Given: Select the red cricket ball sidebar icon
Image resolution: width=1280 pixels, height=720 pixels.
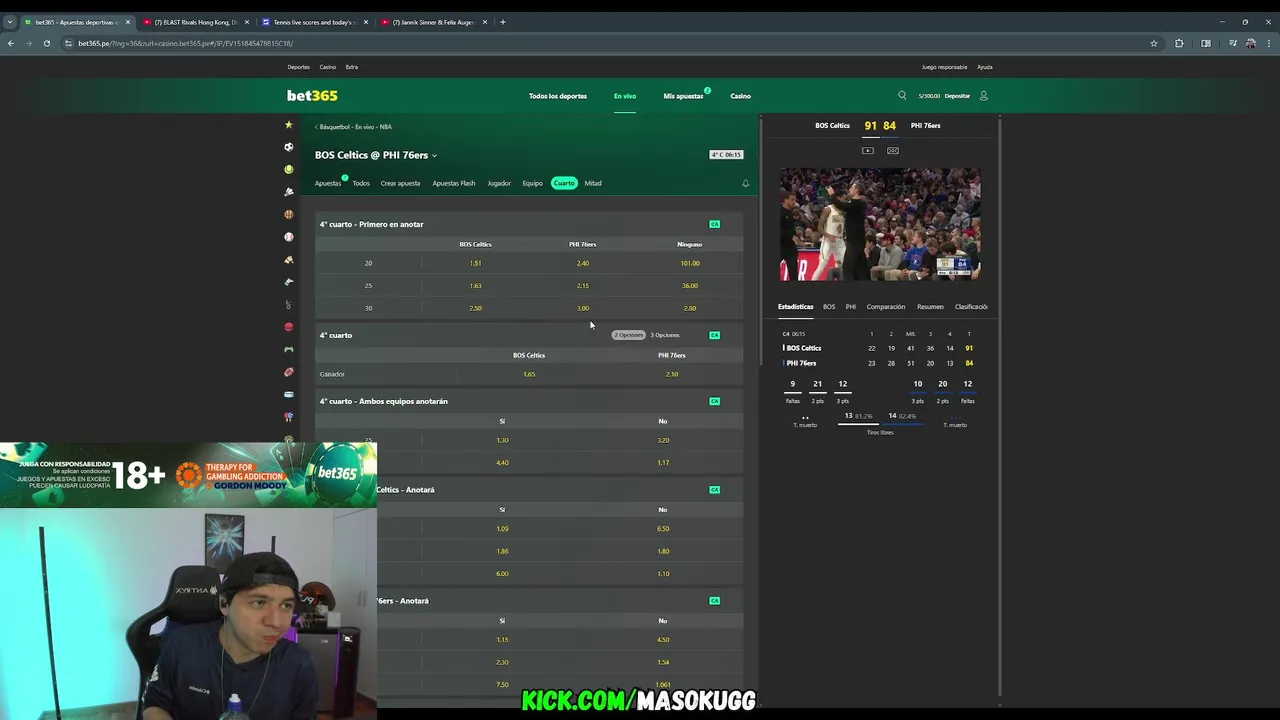Looking at the screenshot, I should pos(289,327).
